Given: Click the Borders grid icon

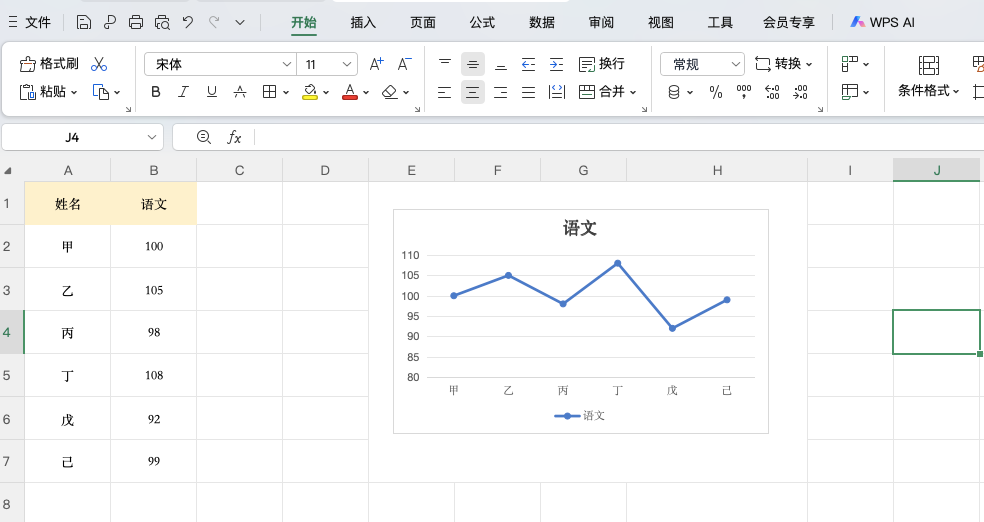Looking at the screenshot, I should (269, 92).
